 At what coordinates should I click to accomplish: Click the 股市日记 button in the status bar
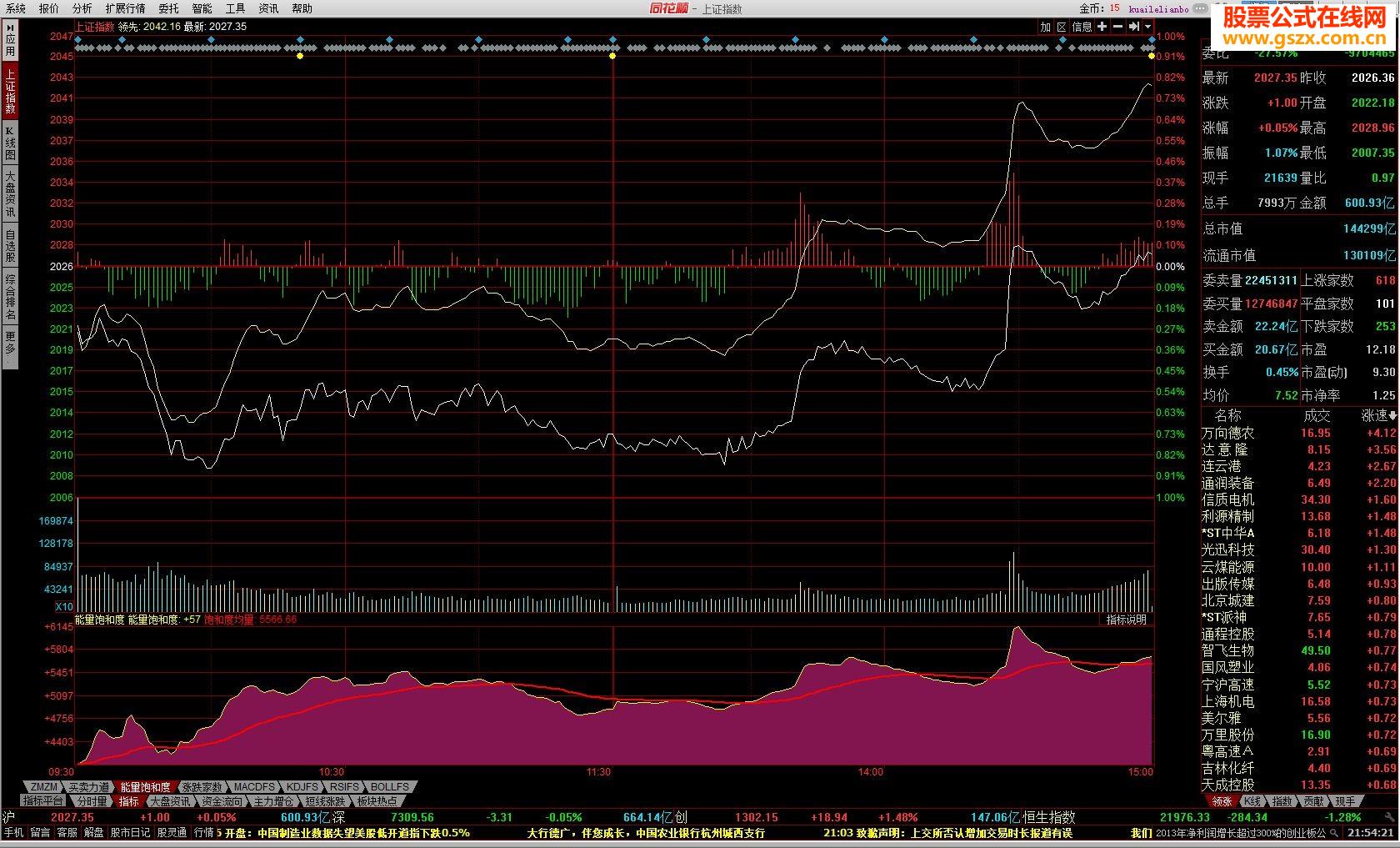coord(131,832)
